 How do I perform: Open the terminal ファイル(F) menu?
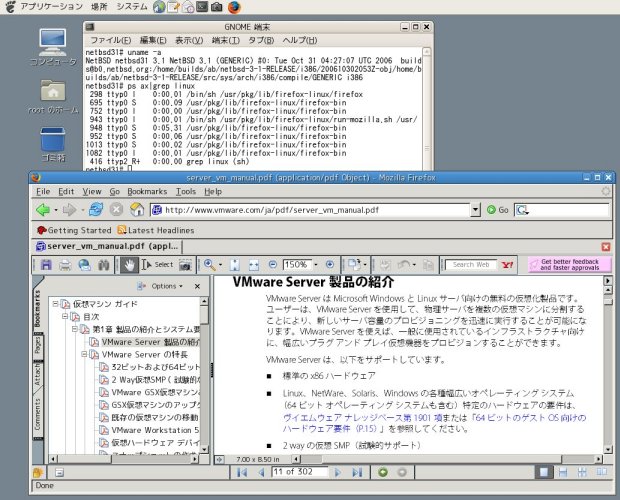click(110, 40)
